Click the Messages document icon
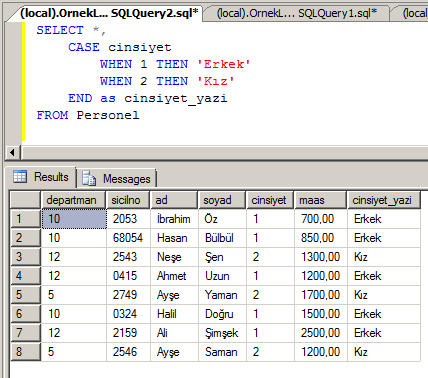The height and width of the screenshot is (378, 428). 89,178
